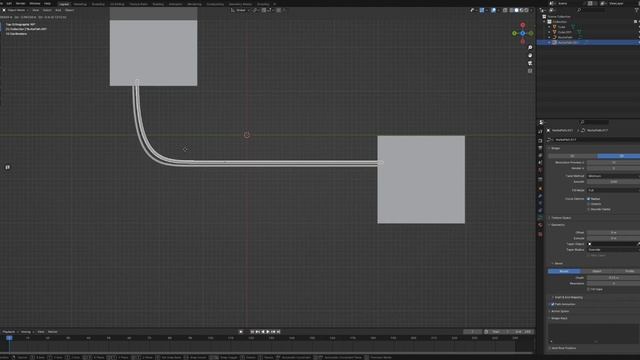Open the viewport Add menu
This screenshot has height=360, width=640.
[58, 10]
